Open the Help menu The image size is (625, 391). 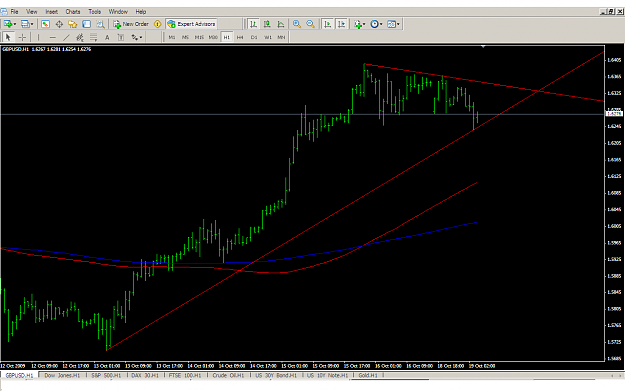pos(141,12)
